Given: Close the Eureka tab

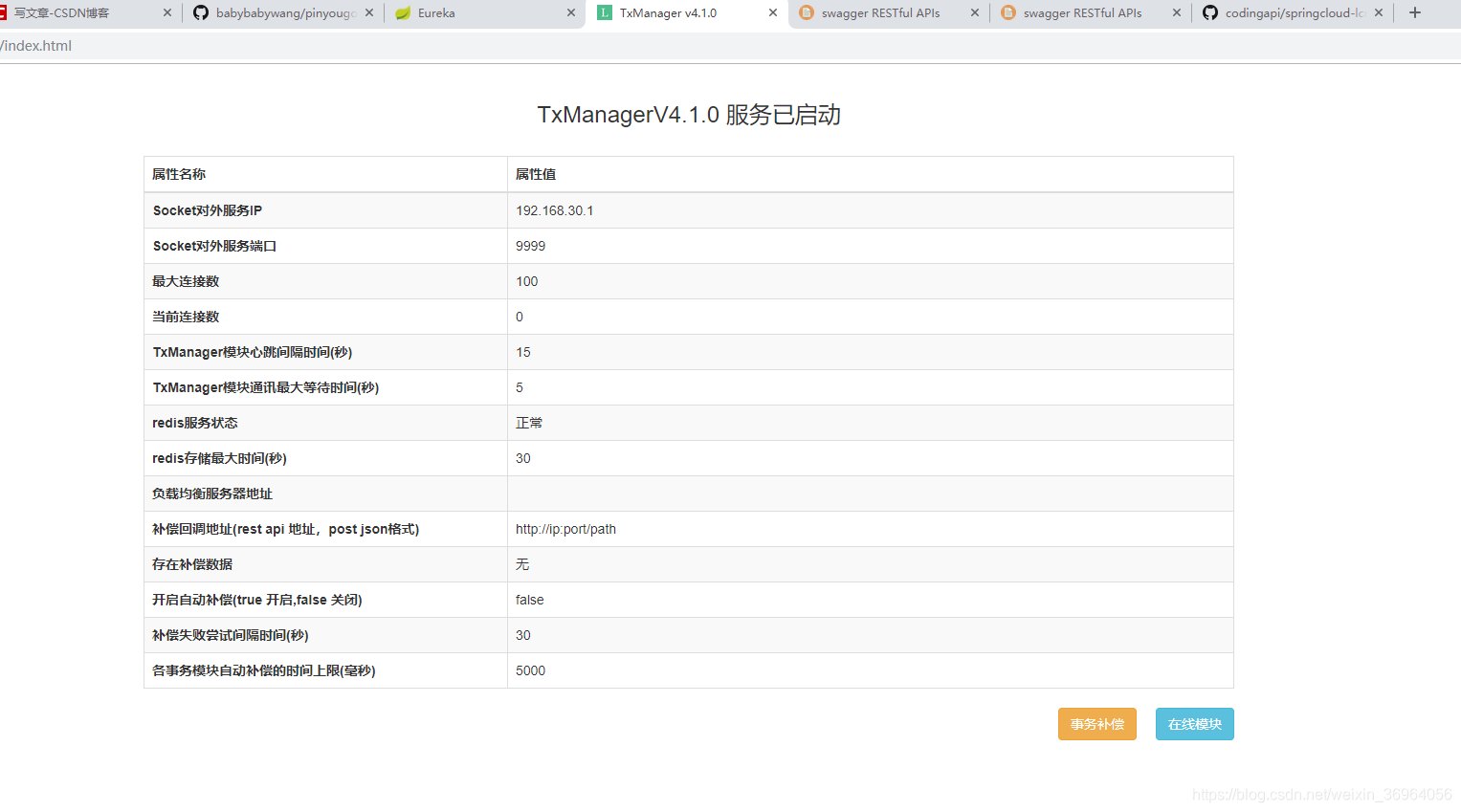Looking at the screenshot, I should [571, 13].
